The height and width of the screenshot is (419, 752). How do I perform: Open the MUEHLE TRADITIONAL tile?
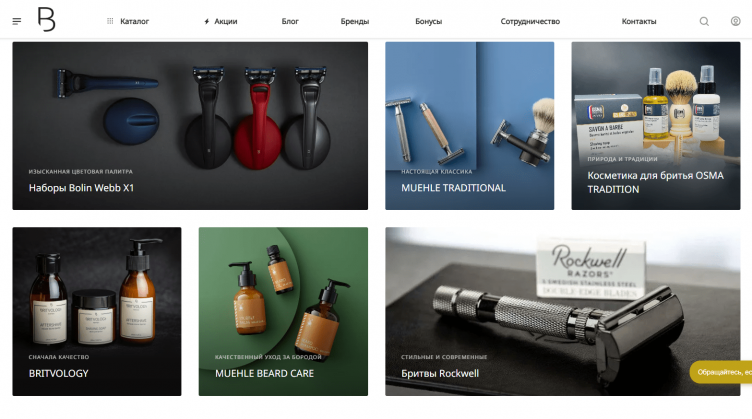click(x=470, y=126)
